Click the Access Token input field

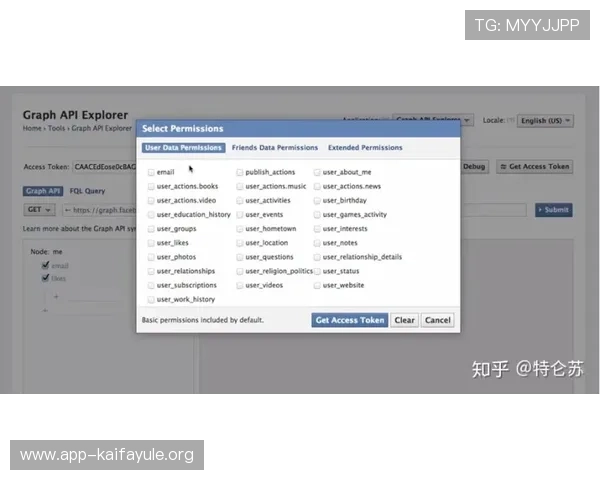104,167
